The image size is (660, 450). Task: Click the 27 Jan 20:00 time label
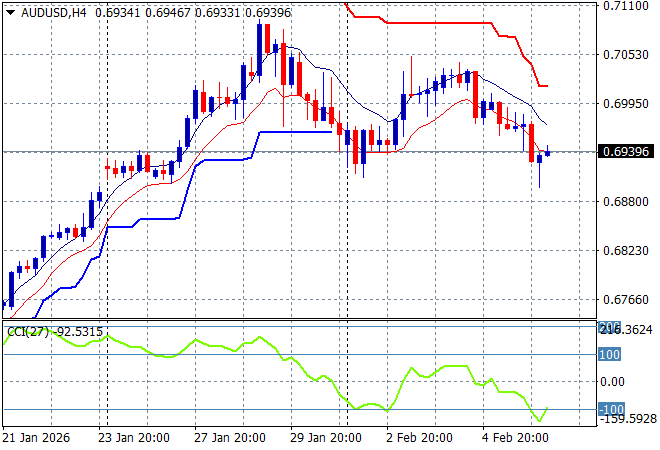pyautogui.click(x=230, y=438)
